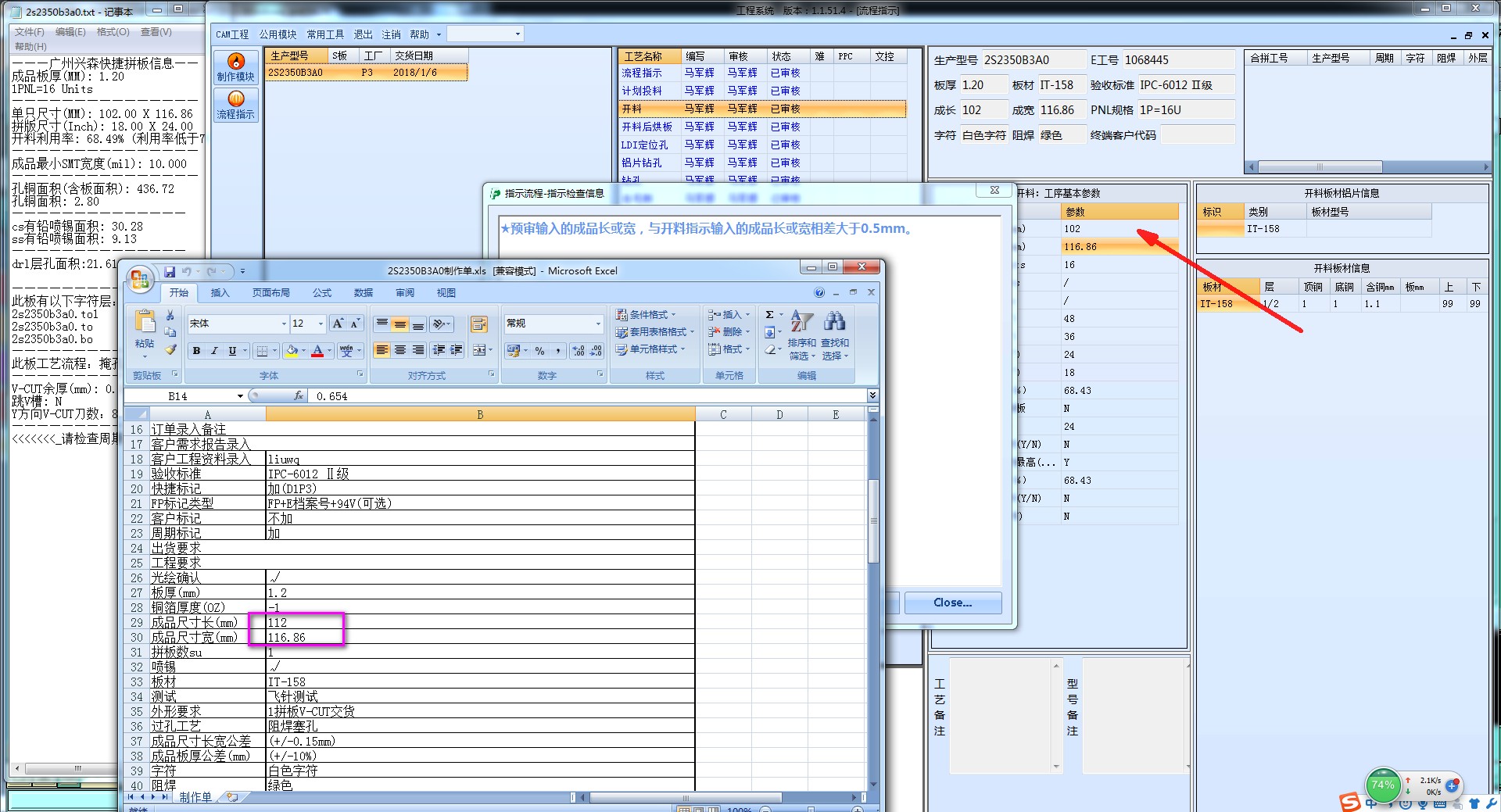Open CAM工程 menu in engineering system

232,34
